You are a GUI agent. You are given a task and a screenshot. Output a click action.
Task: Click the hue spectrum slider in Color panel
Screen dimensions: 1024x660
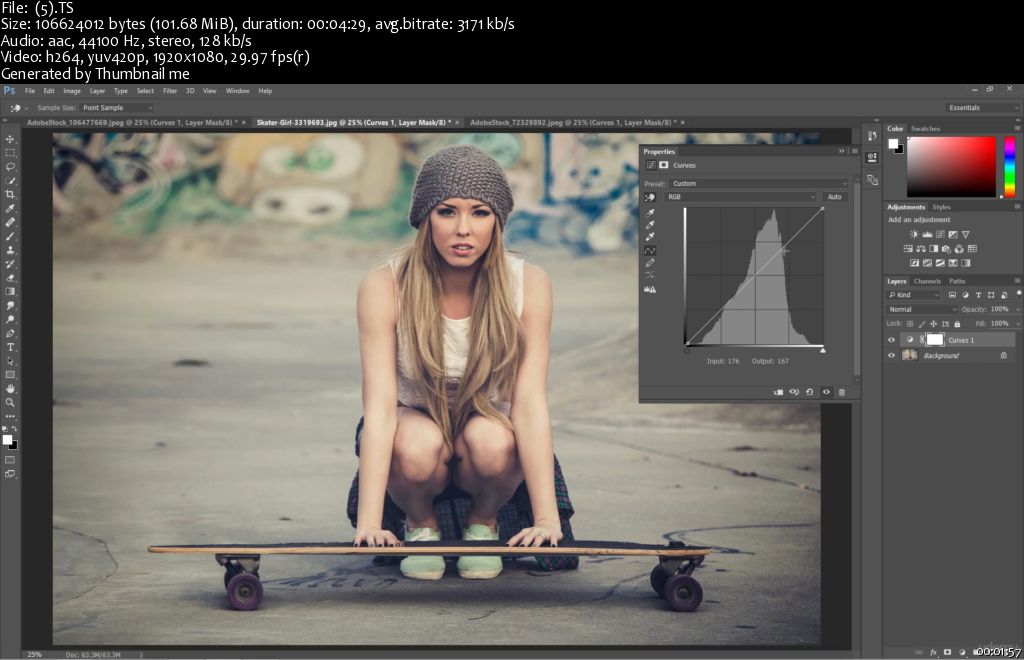coord(1010,166)
